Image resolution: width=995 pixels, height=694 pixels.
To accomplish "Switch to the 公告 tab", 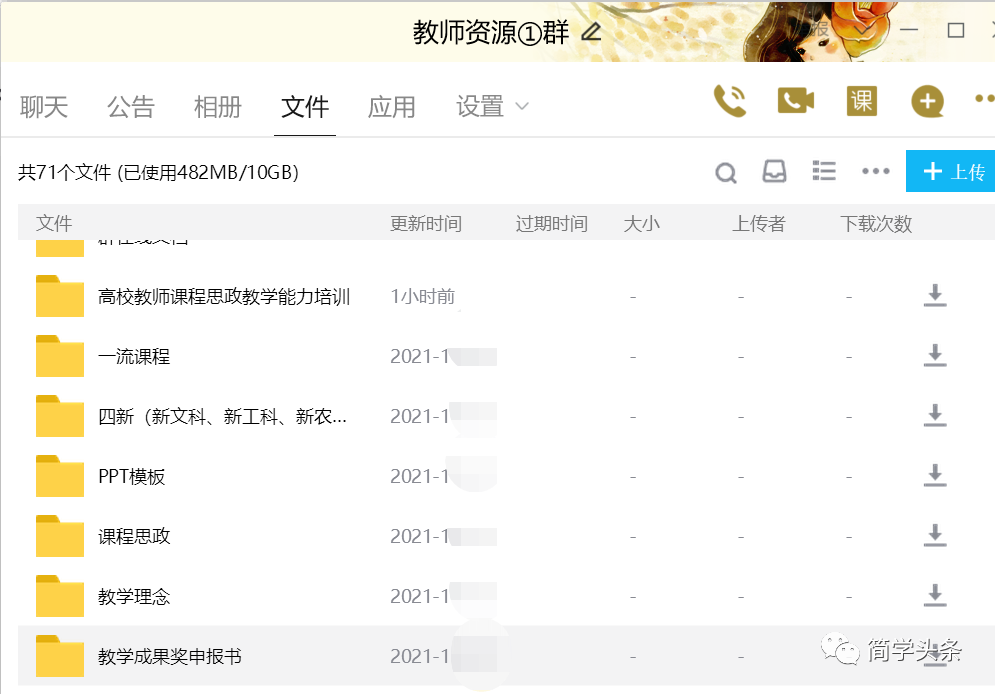I will (131, 107).
